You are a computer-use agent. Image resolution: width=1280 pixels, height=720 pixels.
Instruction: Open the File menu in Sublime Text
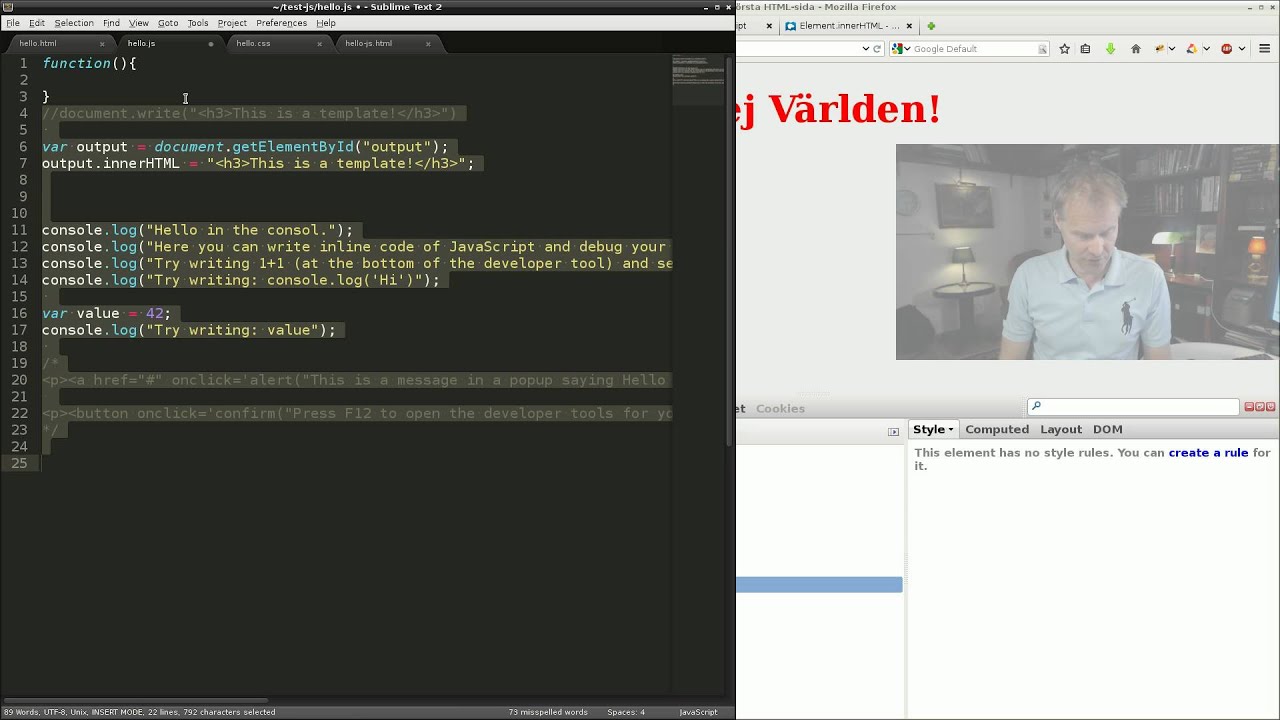(x=13, y=23)
